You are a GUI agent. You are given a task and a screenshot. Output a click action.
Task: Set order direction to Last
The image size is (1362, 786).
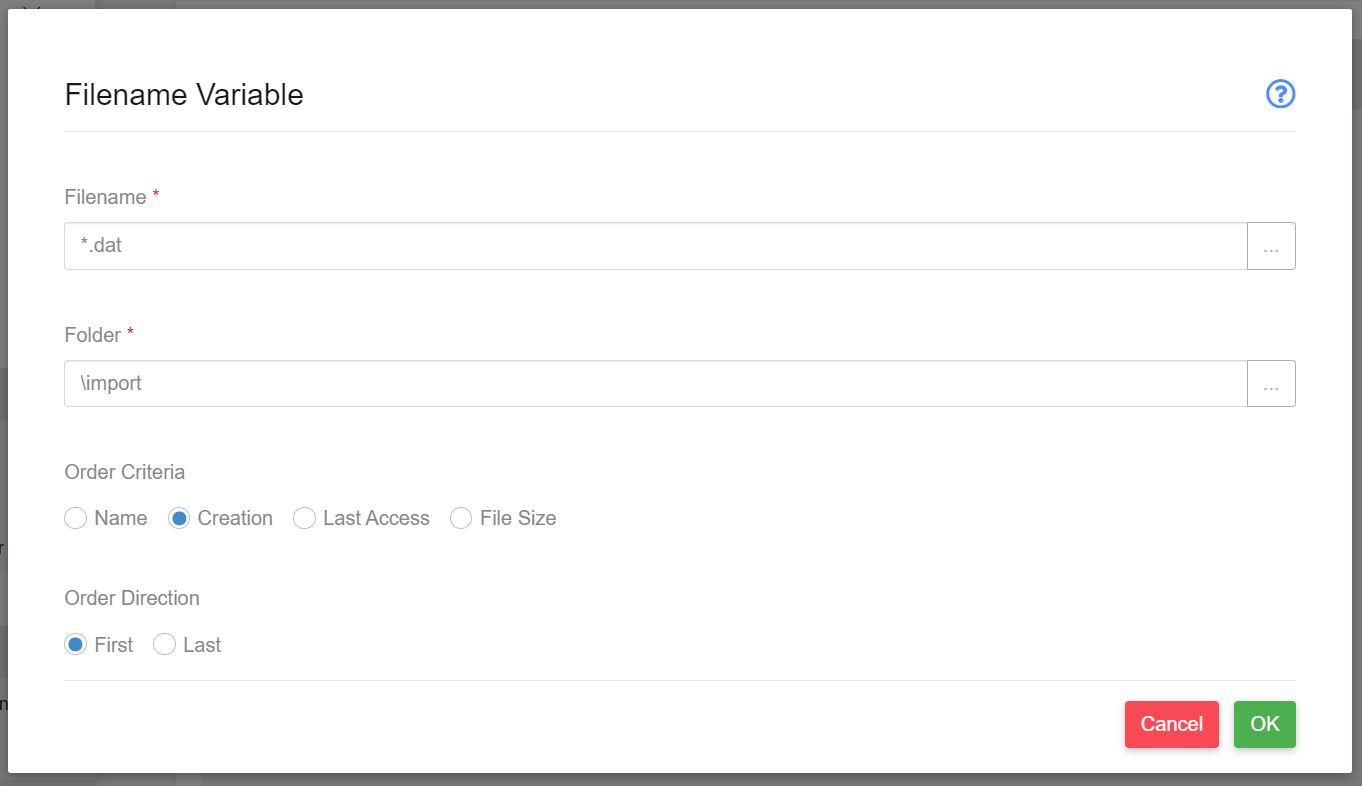tap(164, 645)
